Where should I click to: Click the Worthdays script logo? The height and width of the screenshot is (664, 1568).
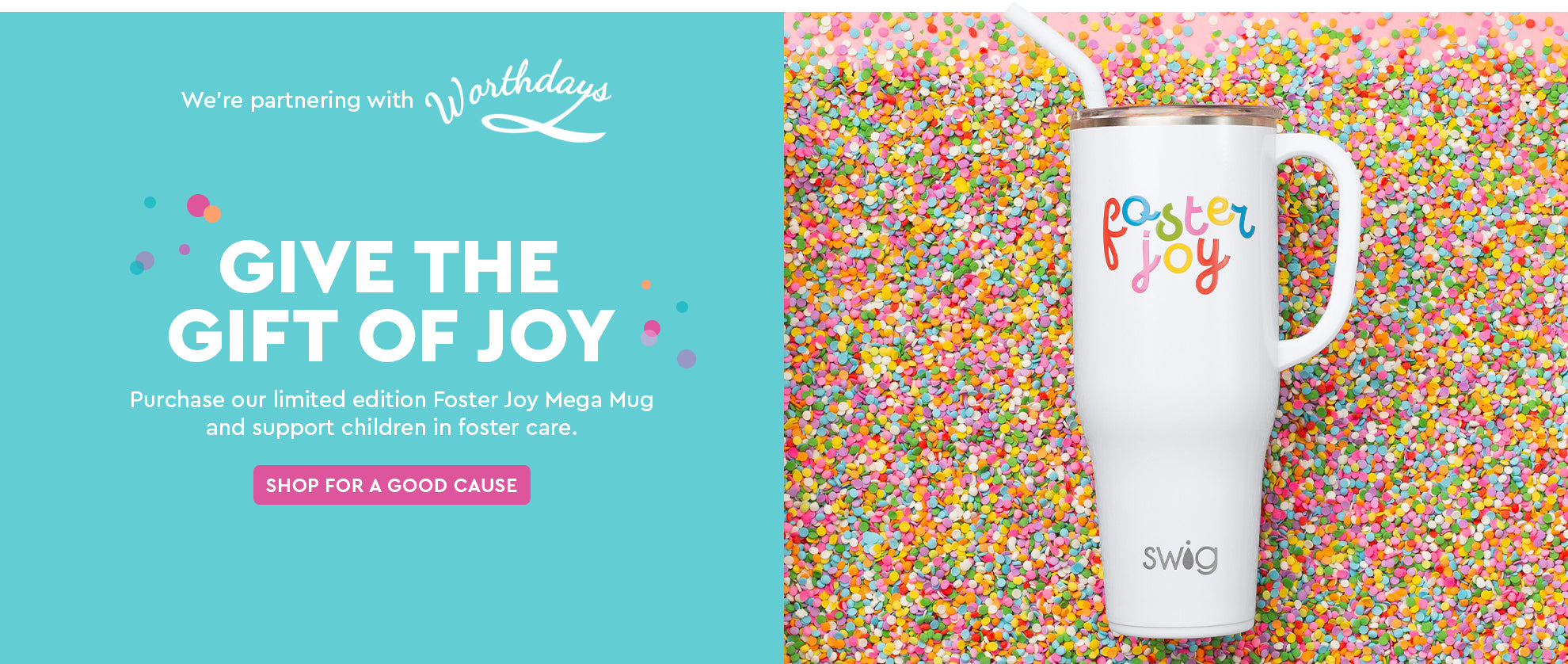coord(519,101)
